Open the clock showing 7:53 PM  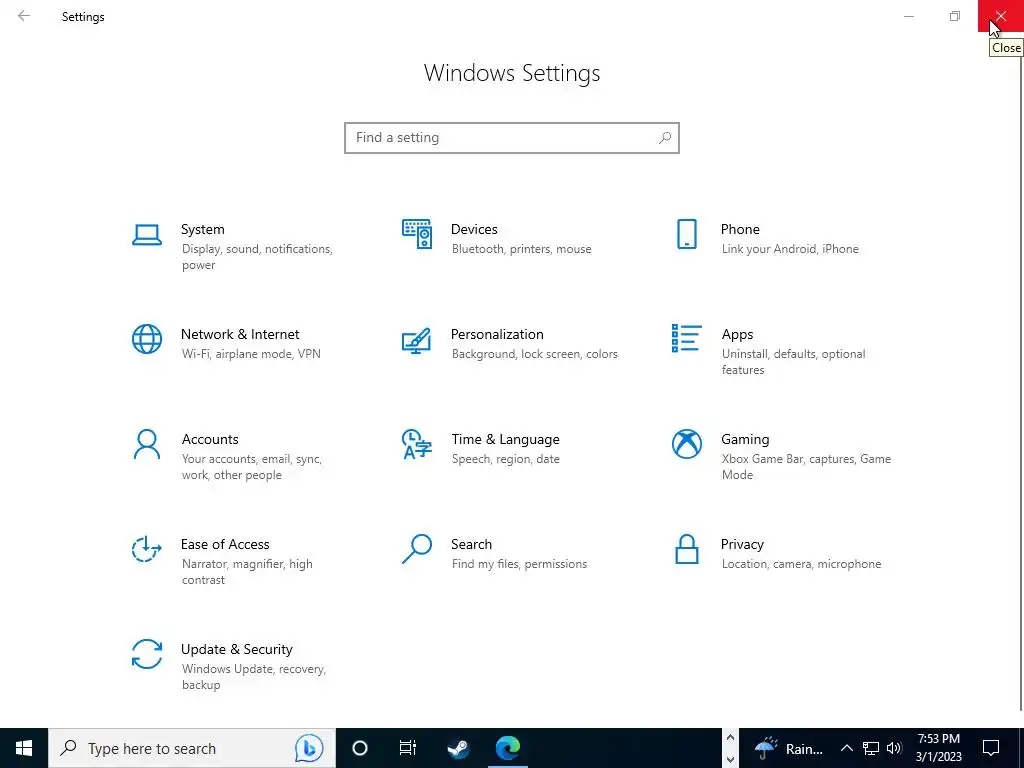coord(938,748)
